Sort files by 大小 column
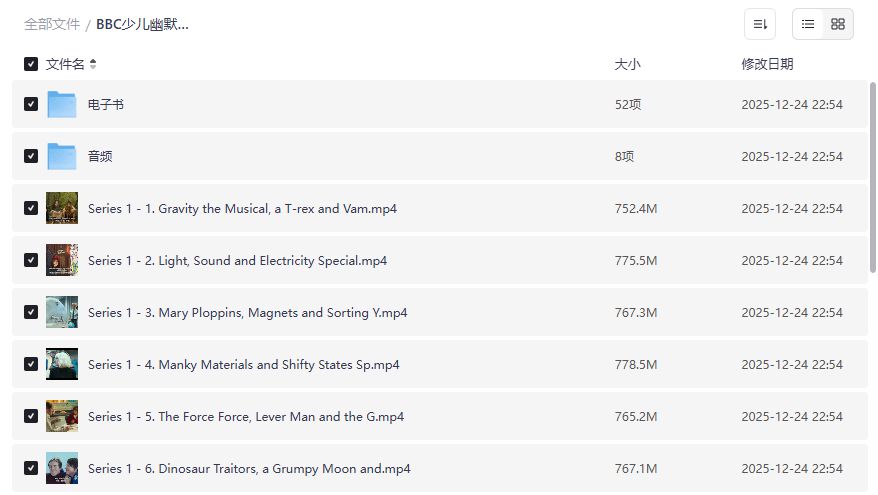Viewport: 878px width, 495px height. click(x=627, y=64)
